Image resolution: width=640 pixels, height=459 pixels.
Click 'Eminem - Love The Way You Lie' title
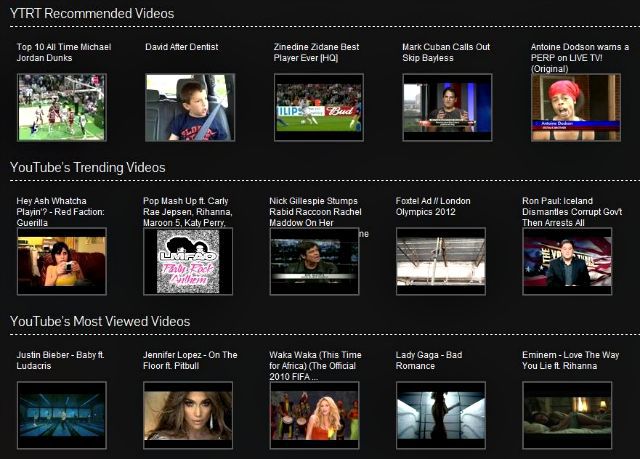571,360
